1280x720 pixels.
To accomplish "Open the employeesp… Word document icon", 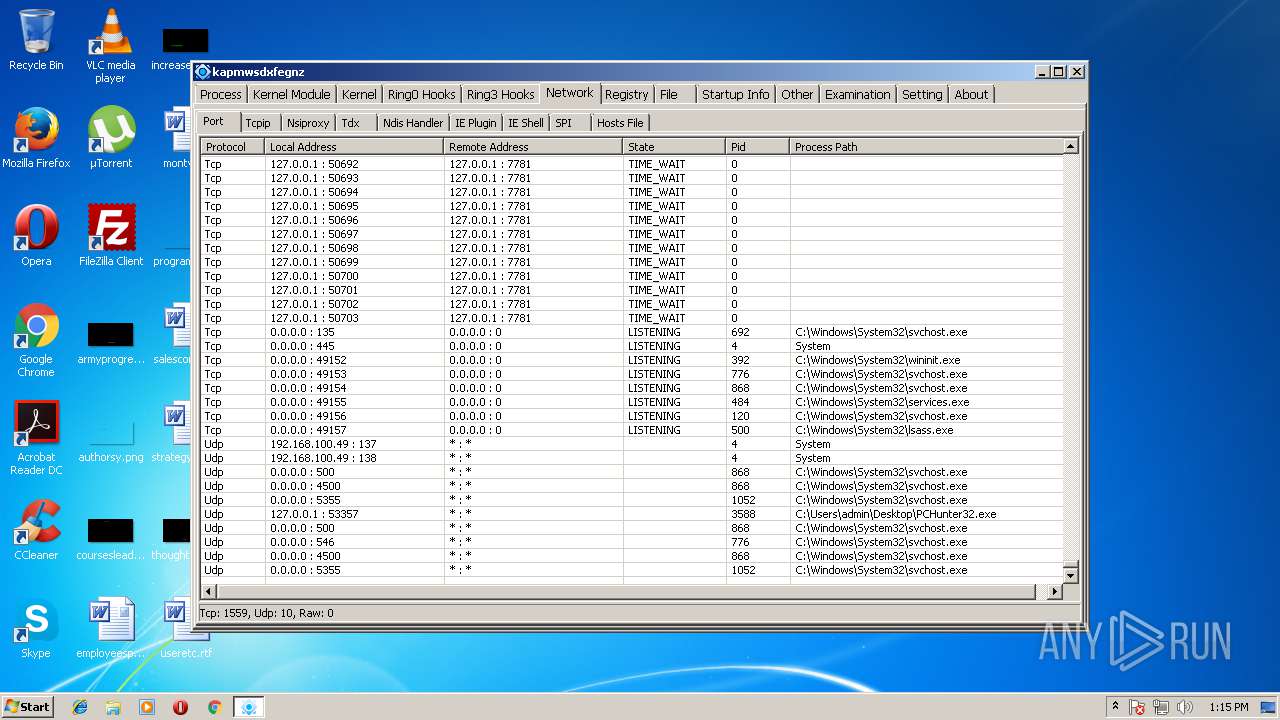I will coord(111,628).
